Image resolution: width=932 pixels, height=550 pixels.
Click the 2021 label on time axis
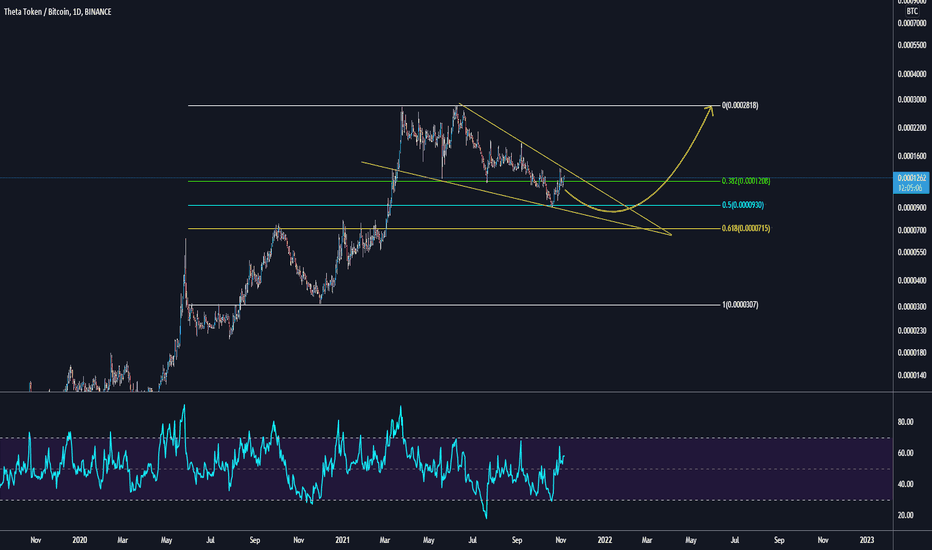(x=342, y=540)
